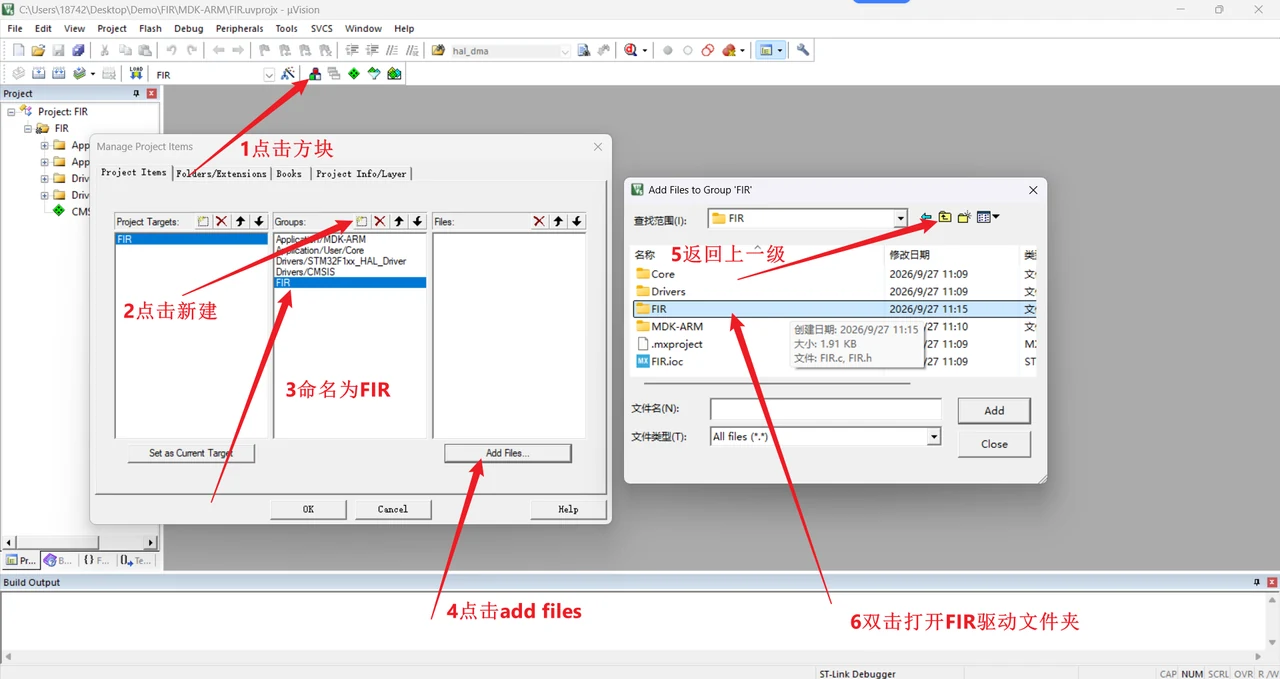Move the selected group down
1280x679 pixels.
tap(418, 221)
